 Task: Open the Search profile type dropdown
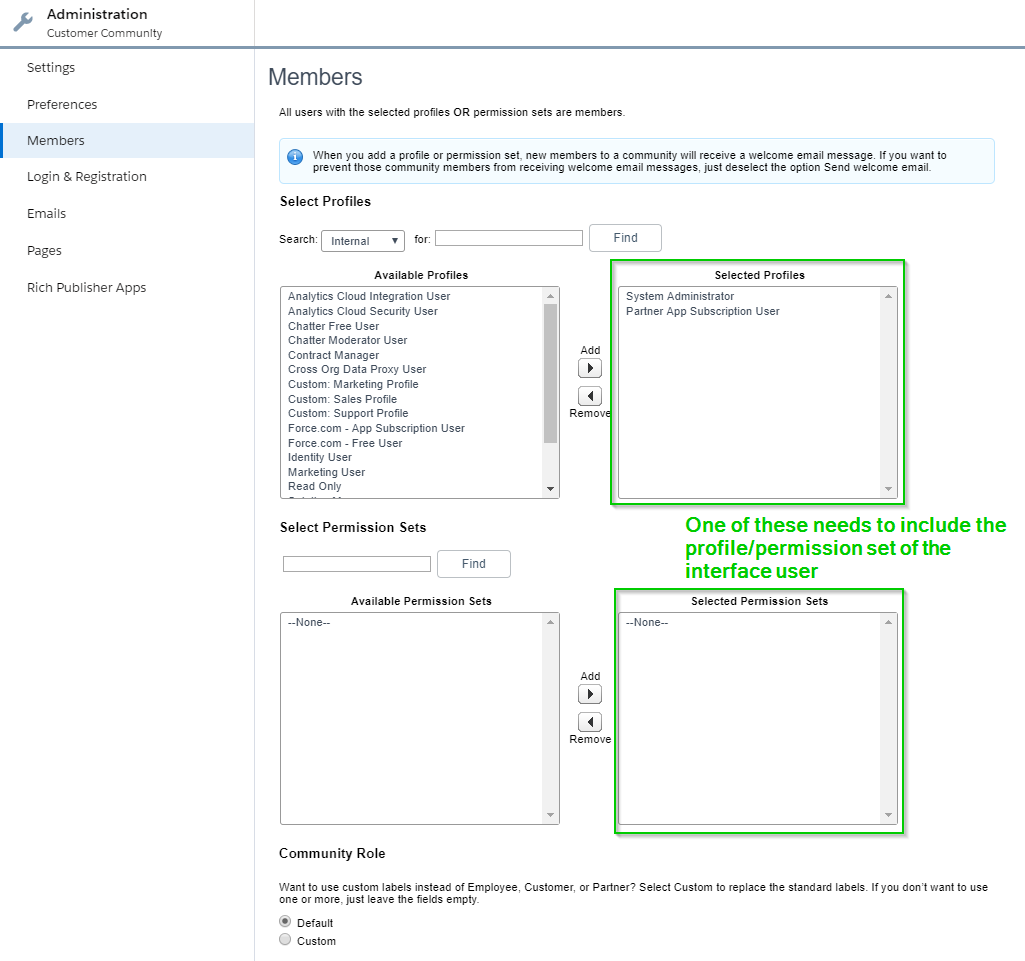(x=362, y=241)
